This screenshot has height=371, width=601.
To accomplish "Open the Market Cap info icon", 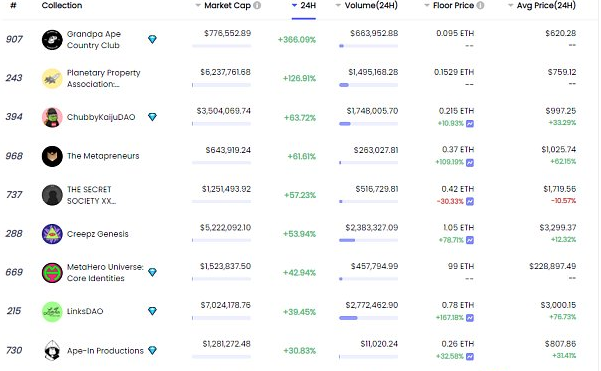I will pyautogui.click(x=257, y=5).
